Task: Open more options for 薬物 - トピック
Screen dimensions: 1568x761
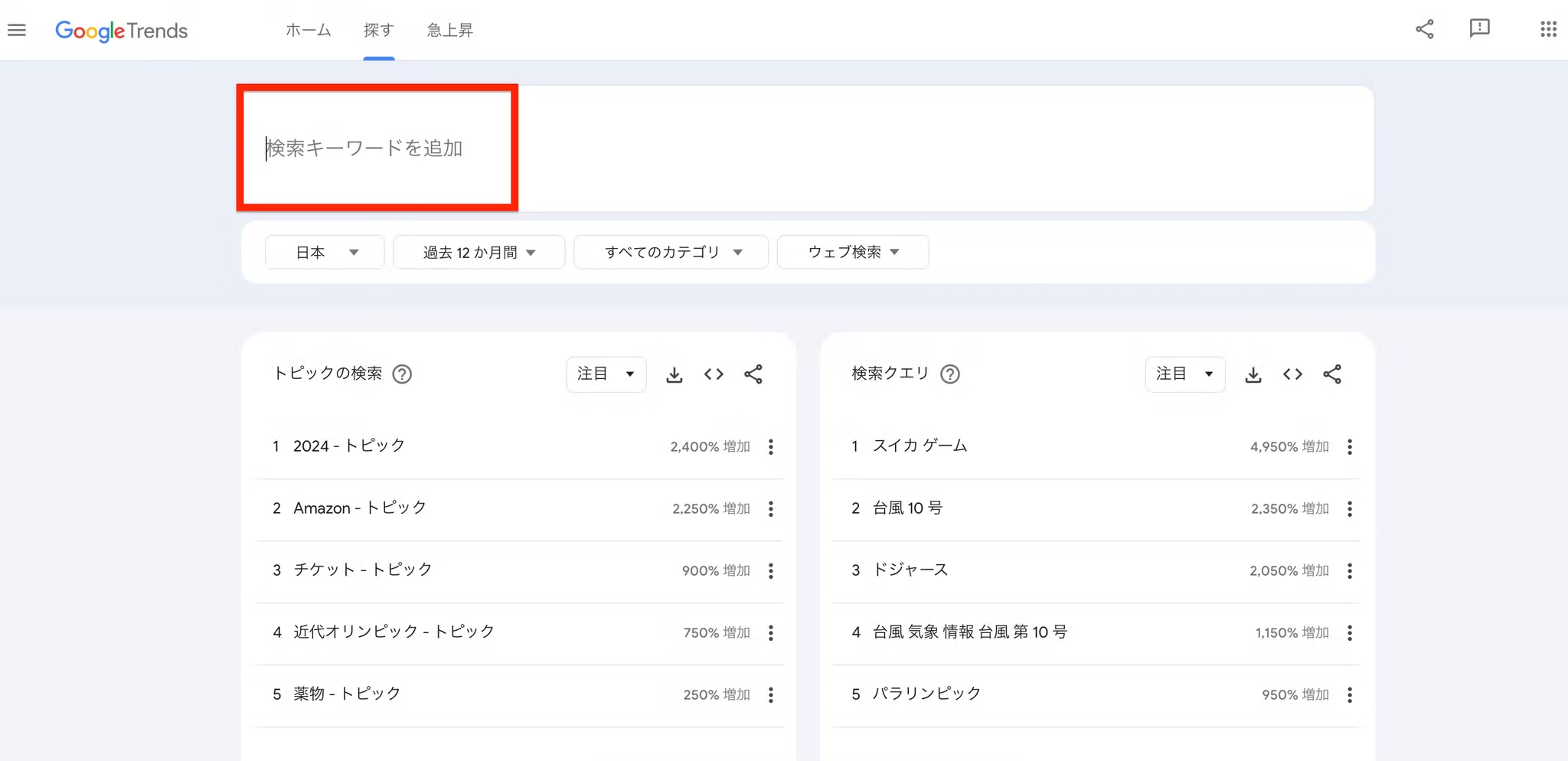Action: coord(771,695)
